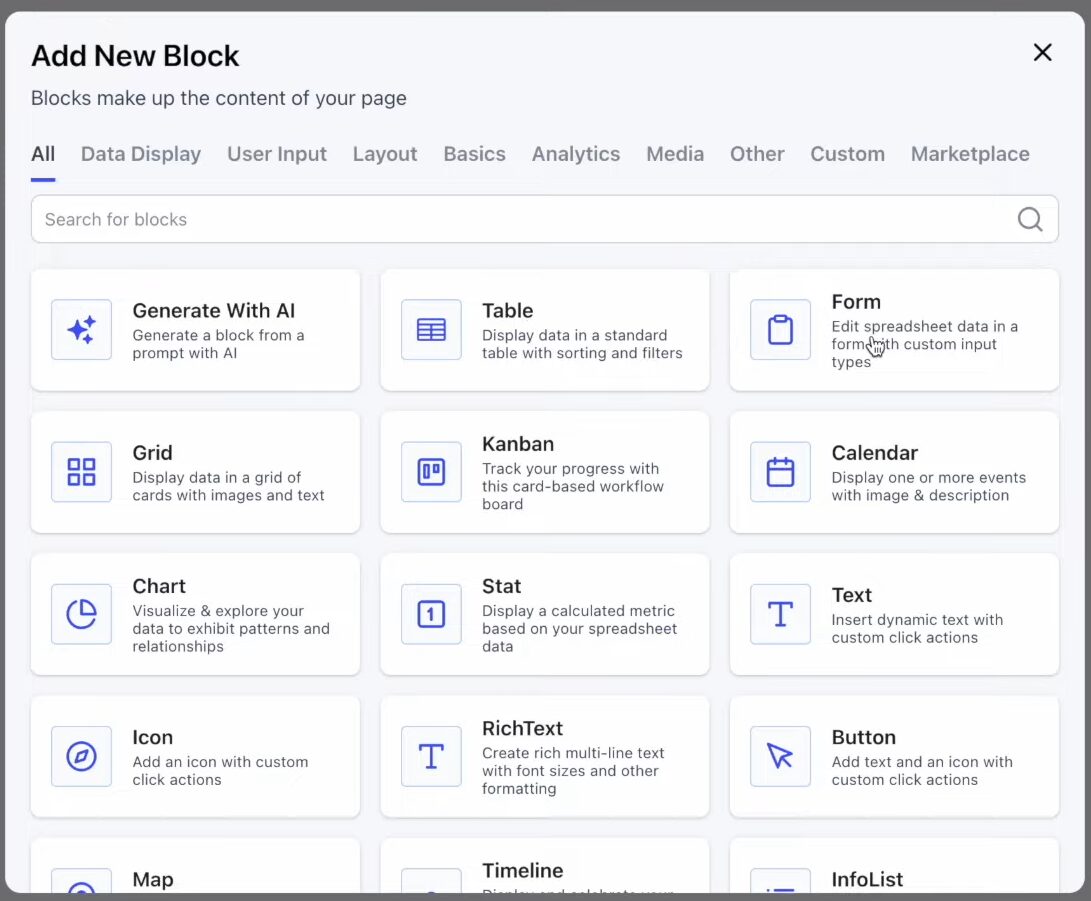Open the Other tab
This screenshot has height=901, width=1091.
click(757, 154)
